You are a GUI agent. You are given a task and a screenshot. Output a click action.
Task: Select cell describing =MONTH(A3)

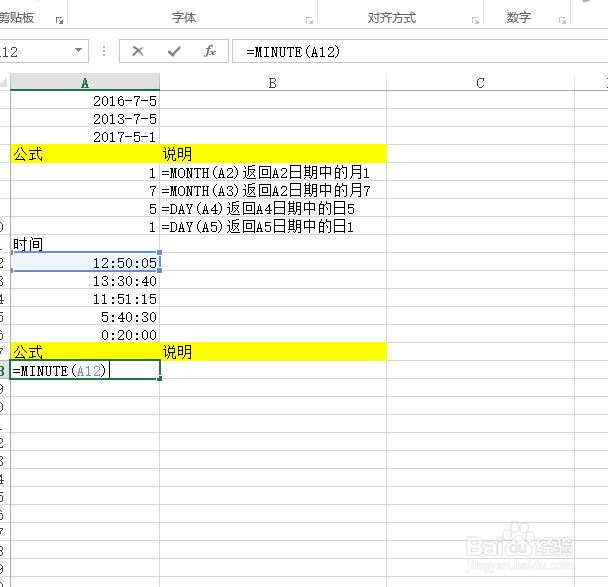click(x=273, y=190)
